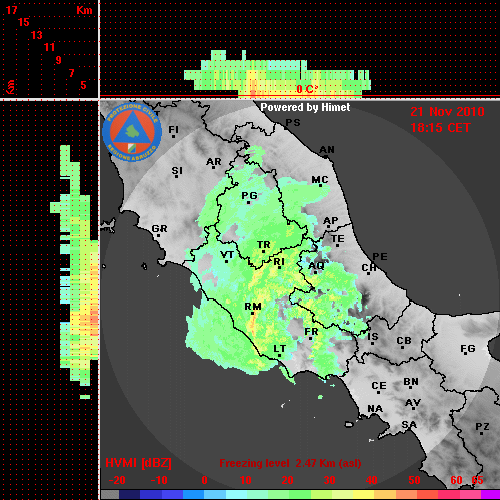This screenshot has height=500, width=500.
Task: Click the FR city label for Frosinone
Action: click(311, 332)
